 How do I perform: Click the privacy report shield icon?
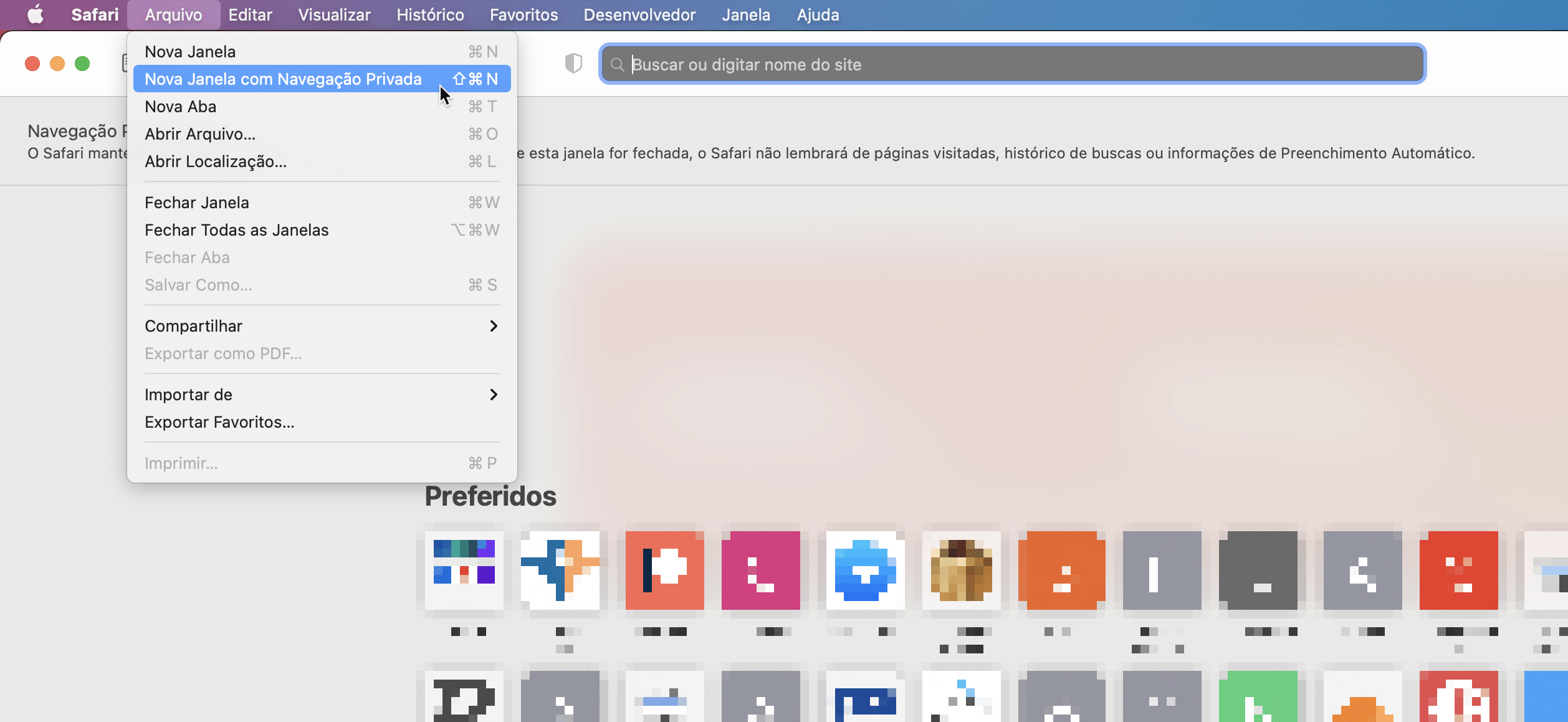(x=573, y=64)
